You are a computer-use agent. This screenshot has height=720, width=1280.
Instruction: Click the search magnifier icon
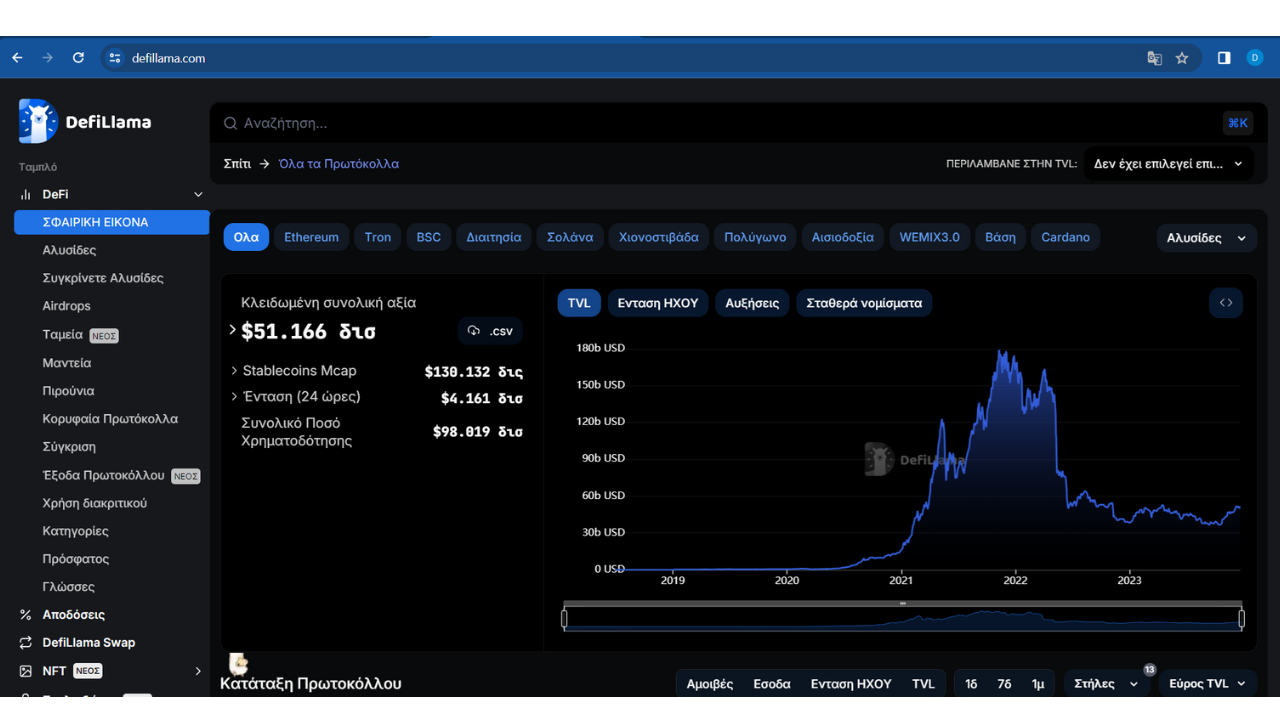click(230, 123)
